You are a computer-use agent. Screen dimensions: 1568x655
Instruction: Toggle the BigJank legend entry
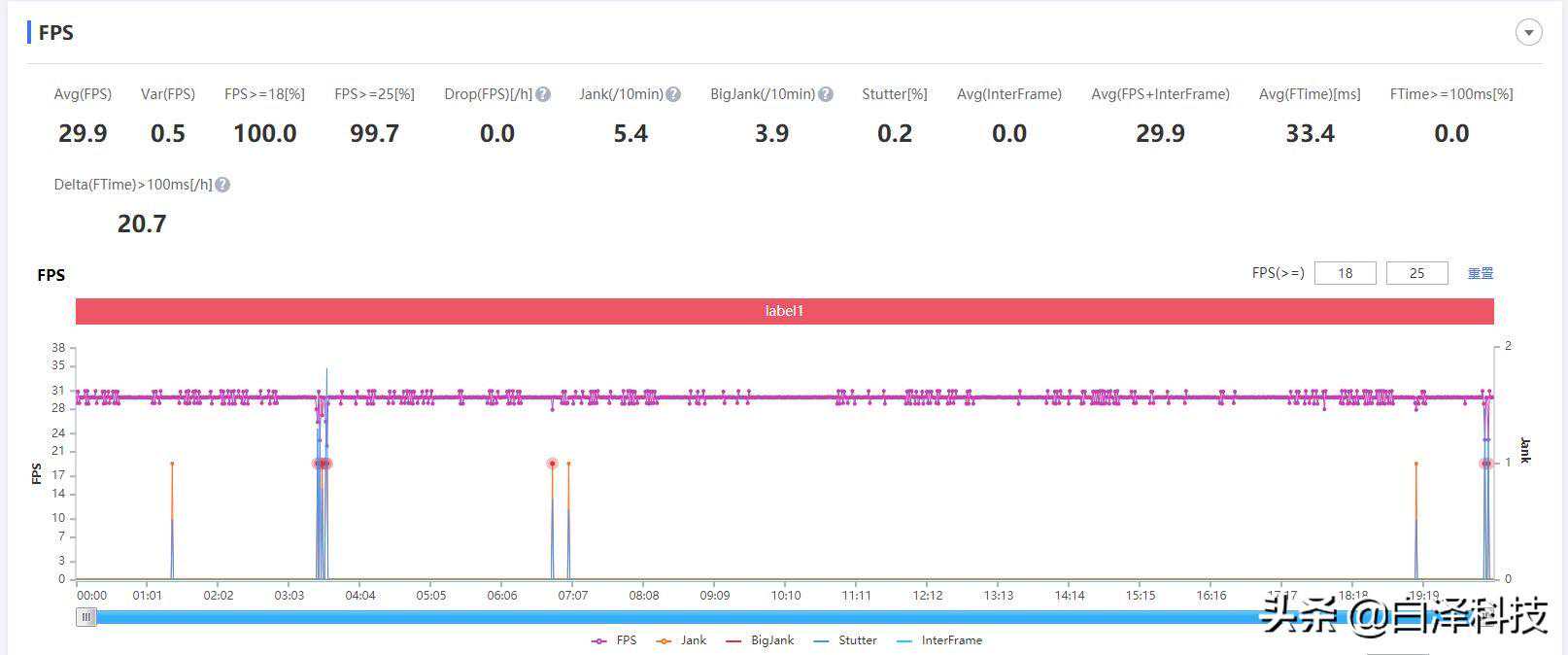click(x=760, y=640)
